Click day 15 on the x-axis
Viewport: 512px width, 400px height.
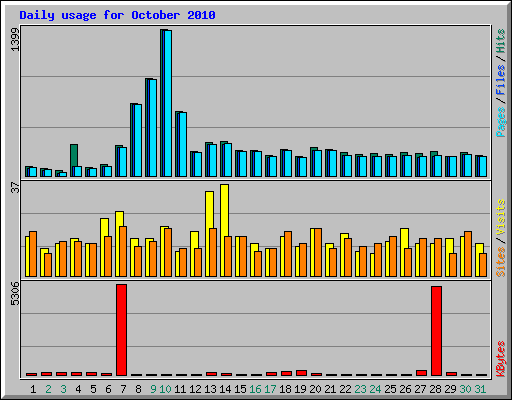coord(240,389)
